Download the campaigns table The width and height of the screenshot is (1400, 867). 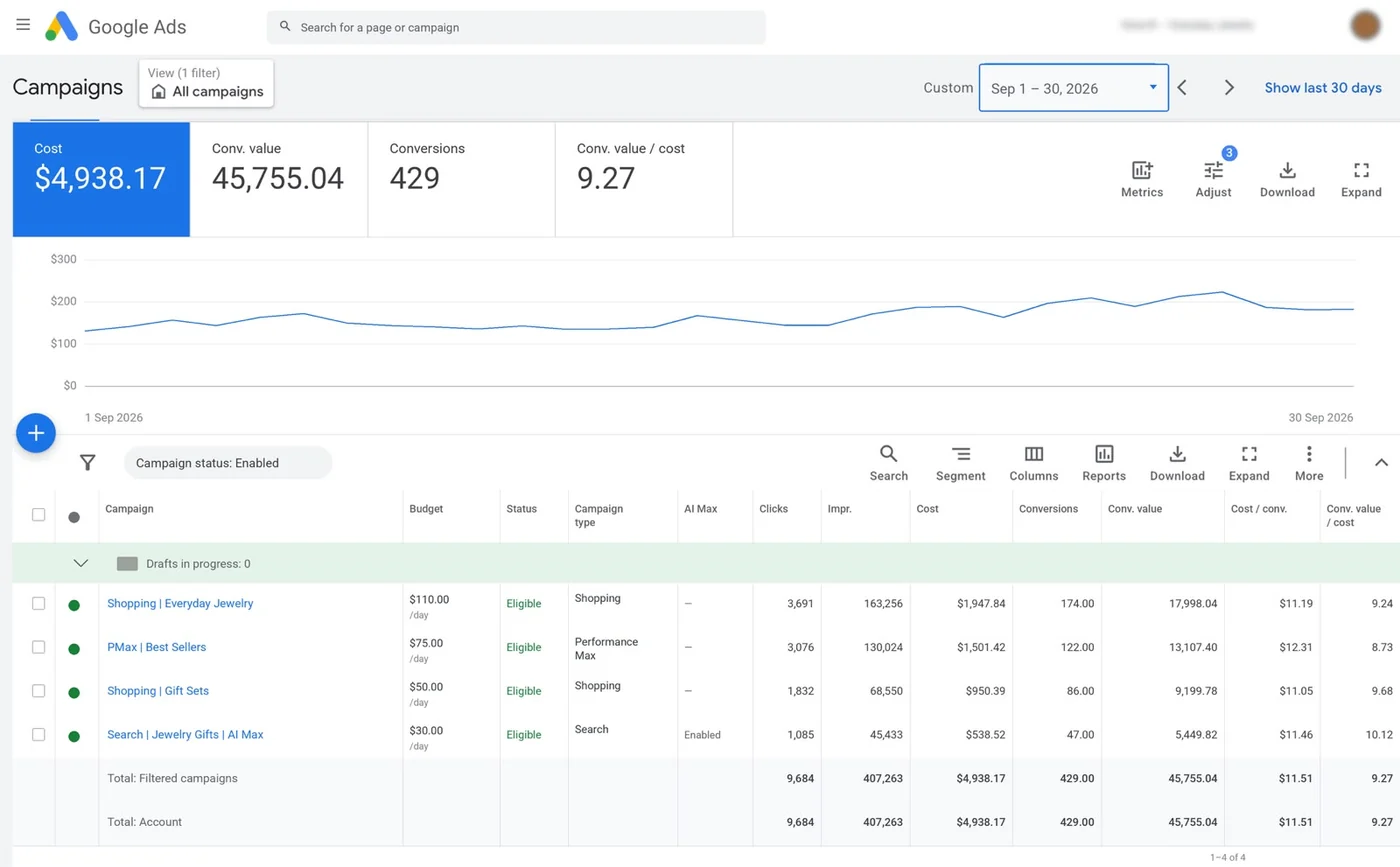point(1177,463)
